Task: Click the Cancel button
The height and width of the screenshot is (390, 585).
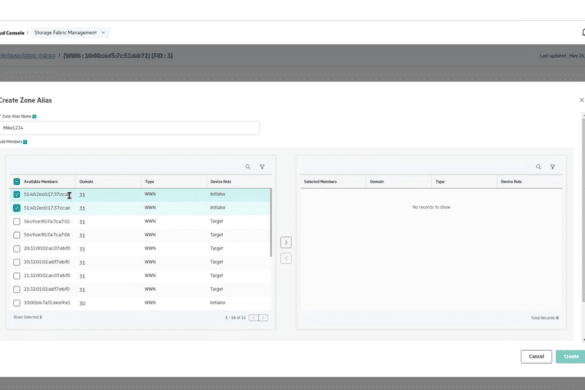Action: pyautogui.click(x=536, y=356)
